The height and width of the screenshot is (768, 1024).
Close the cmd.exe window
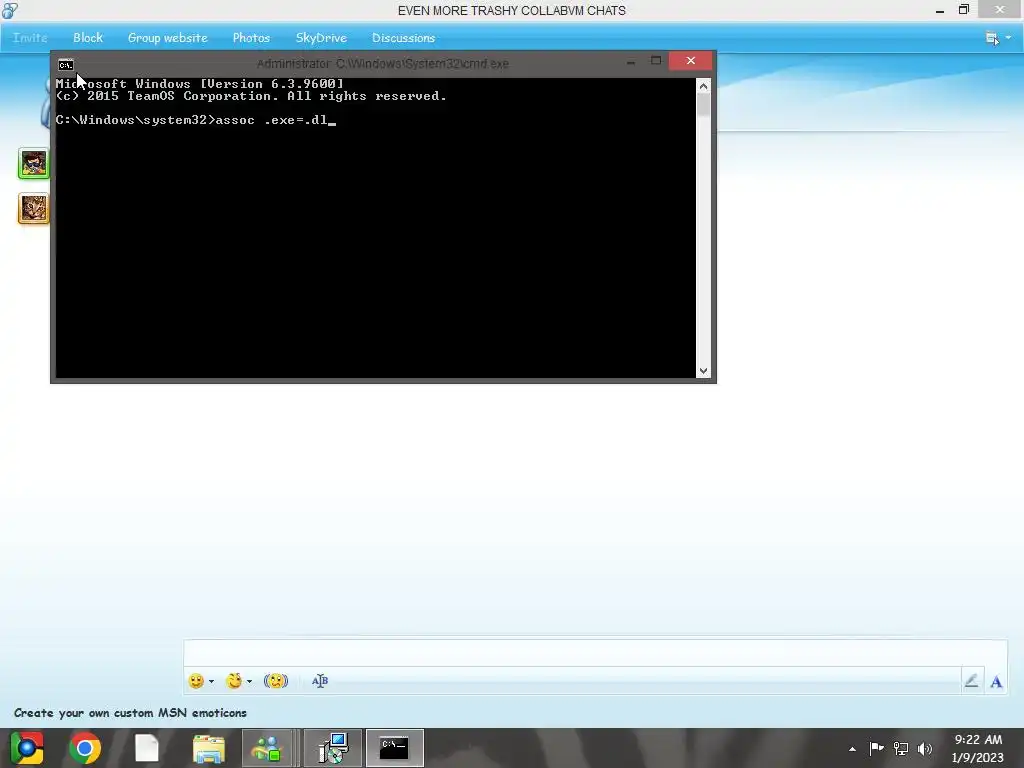tap(691, 61)
